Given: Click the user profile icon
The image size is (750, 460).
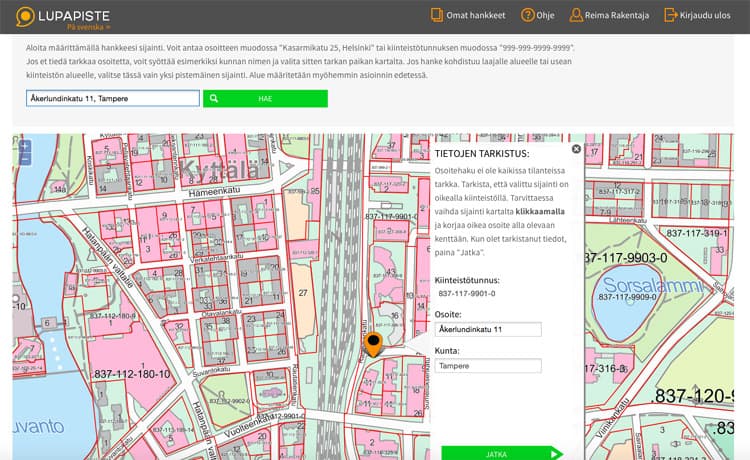Looking at the screenshot, I should pos(576,15).
